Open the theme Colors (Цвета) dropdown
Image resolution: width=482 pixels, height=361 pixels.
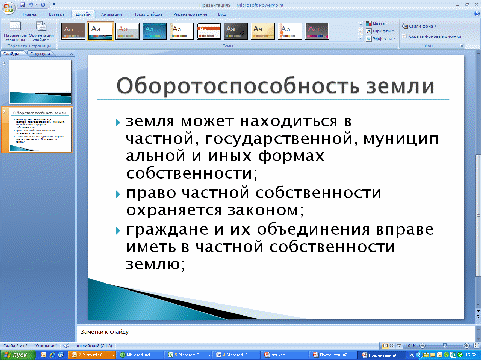376,24
